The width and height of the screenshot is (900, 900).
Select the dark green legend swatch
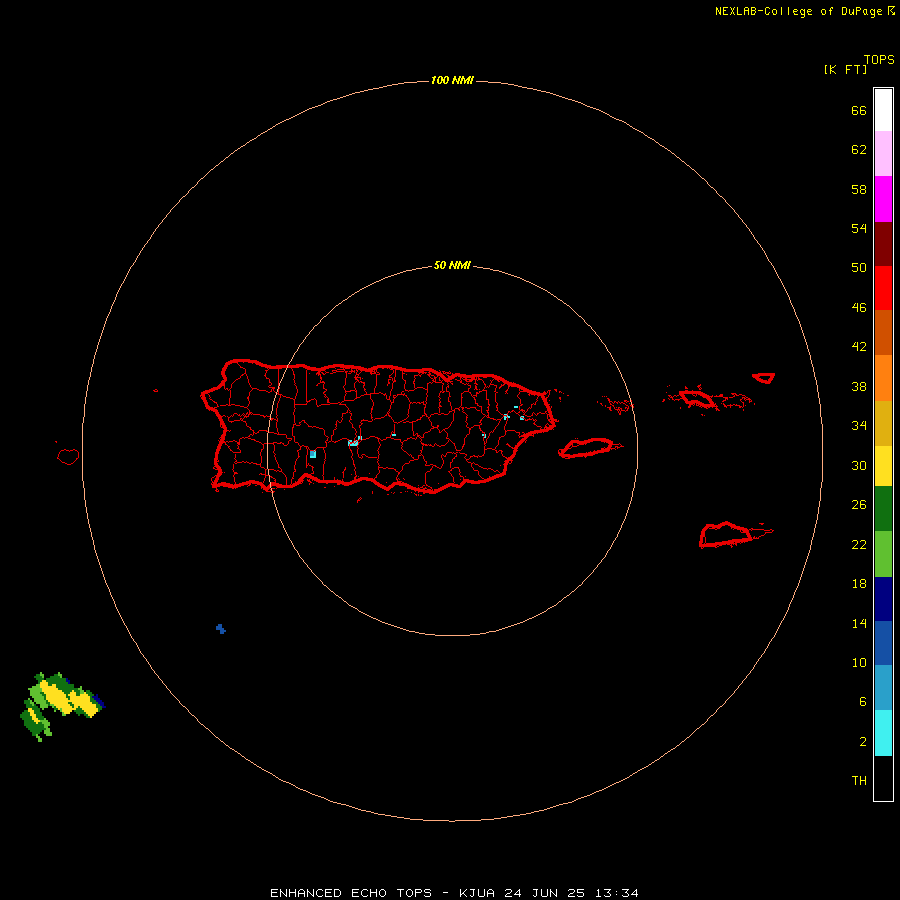click(x=883, y=509)
